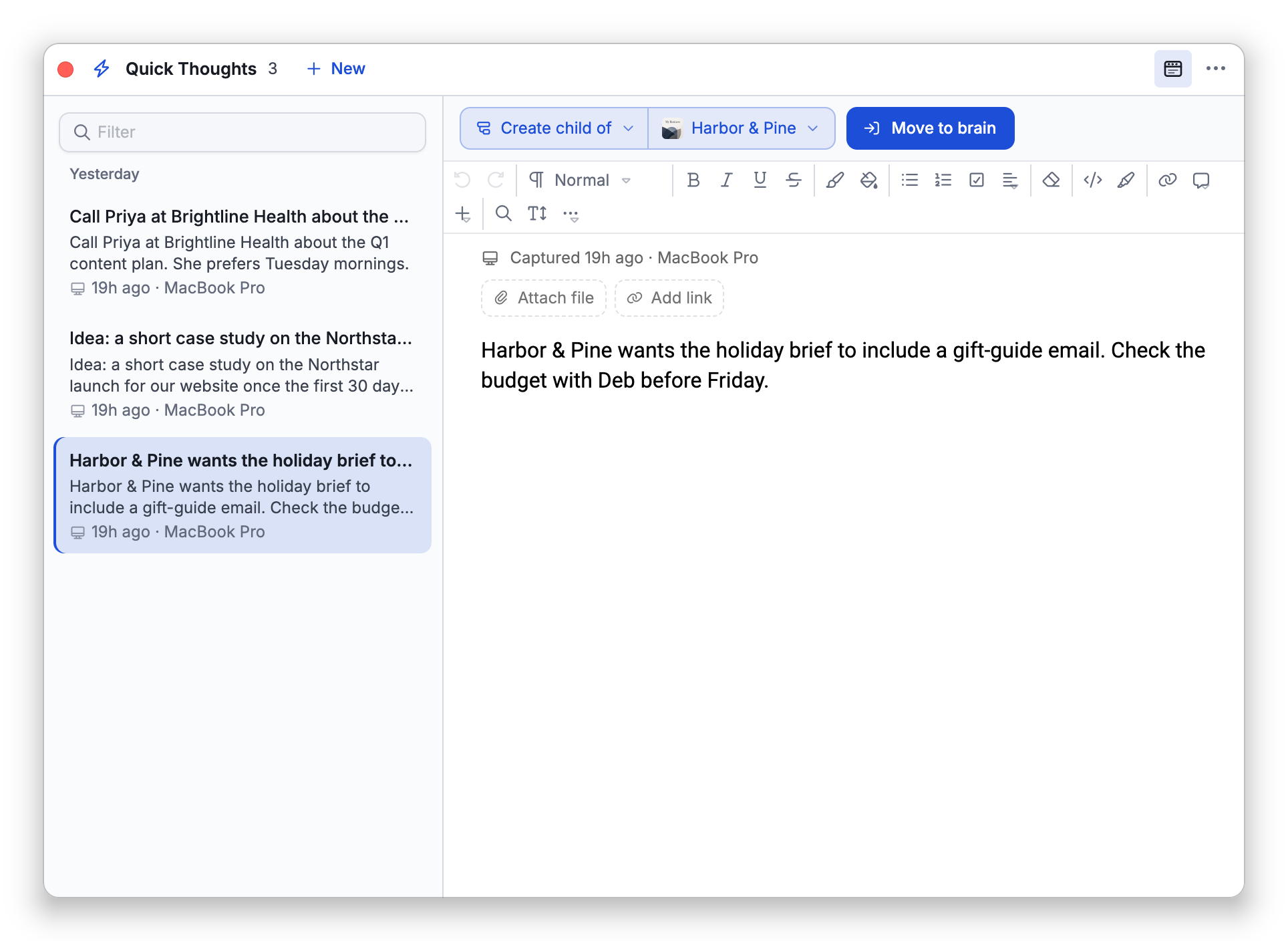1288x941 pixels.
Task: Expand the Create child of dropdown
Action: coord(554,128)
